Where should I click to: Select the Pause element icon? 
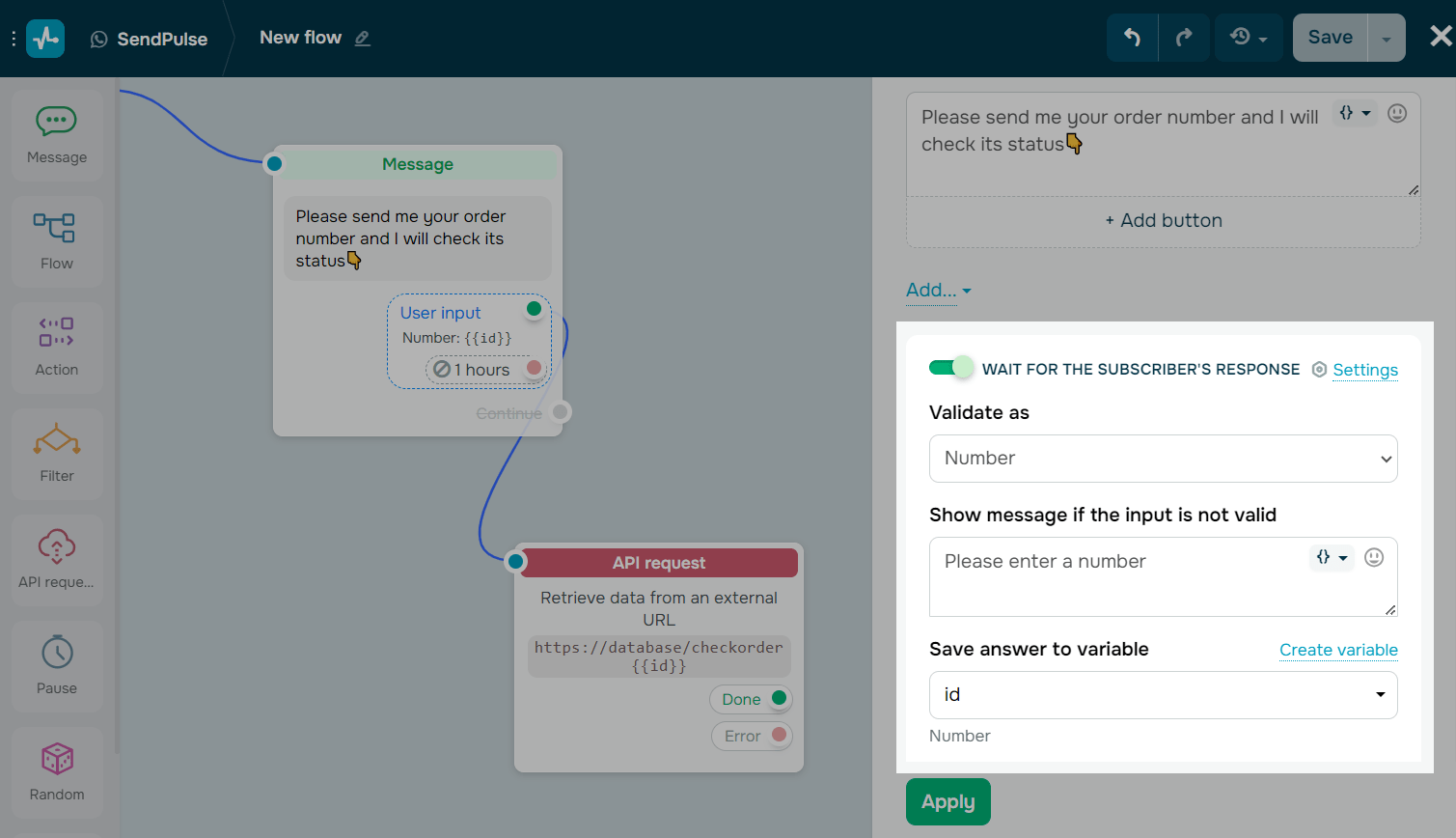click(56, 665)
